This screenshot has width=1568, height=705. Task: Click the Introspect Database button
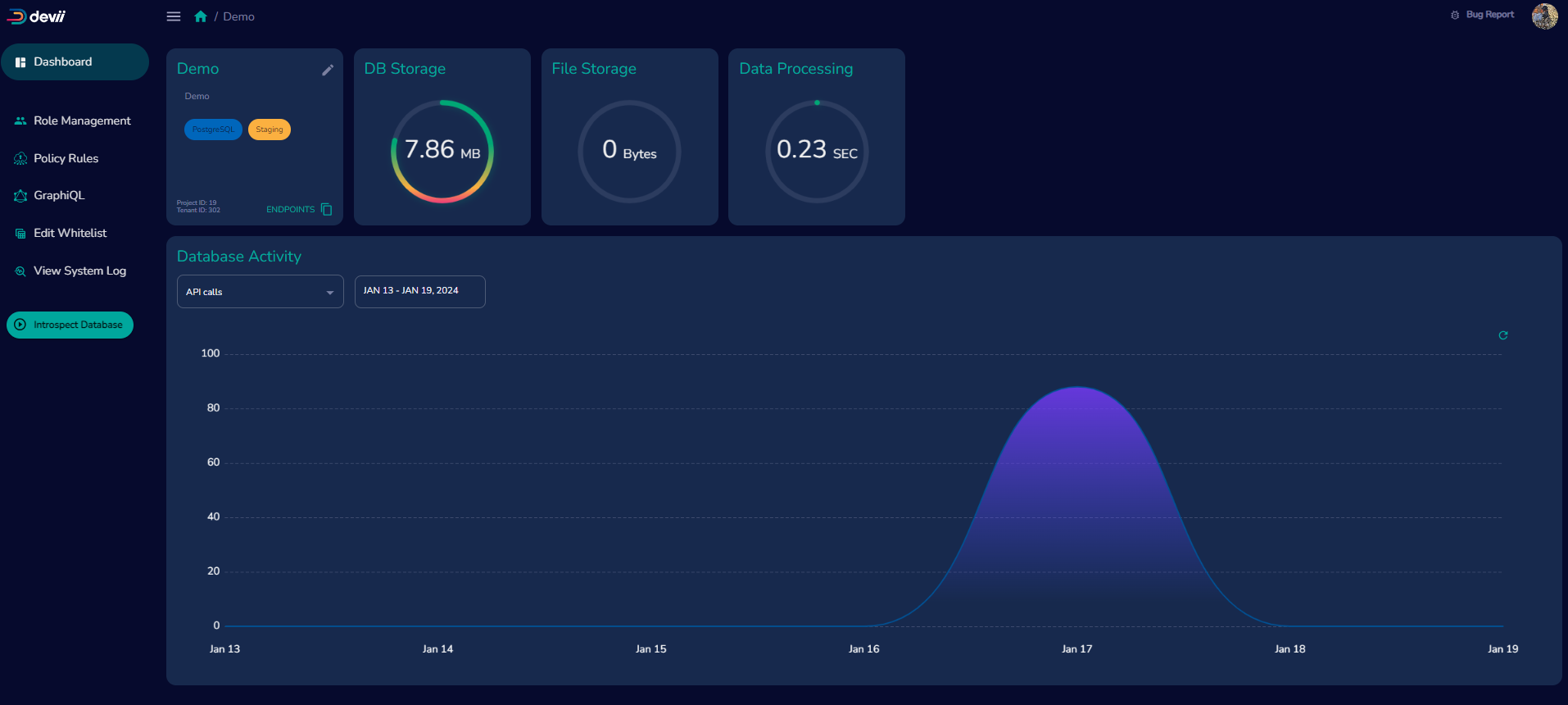click(70, 325)
